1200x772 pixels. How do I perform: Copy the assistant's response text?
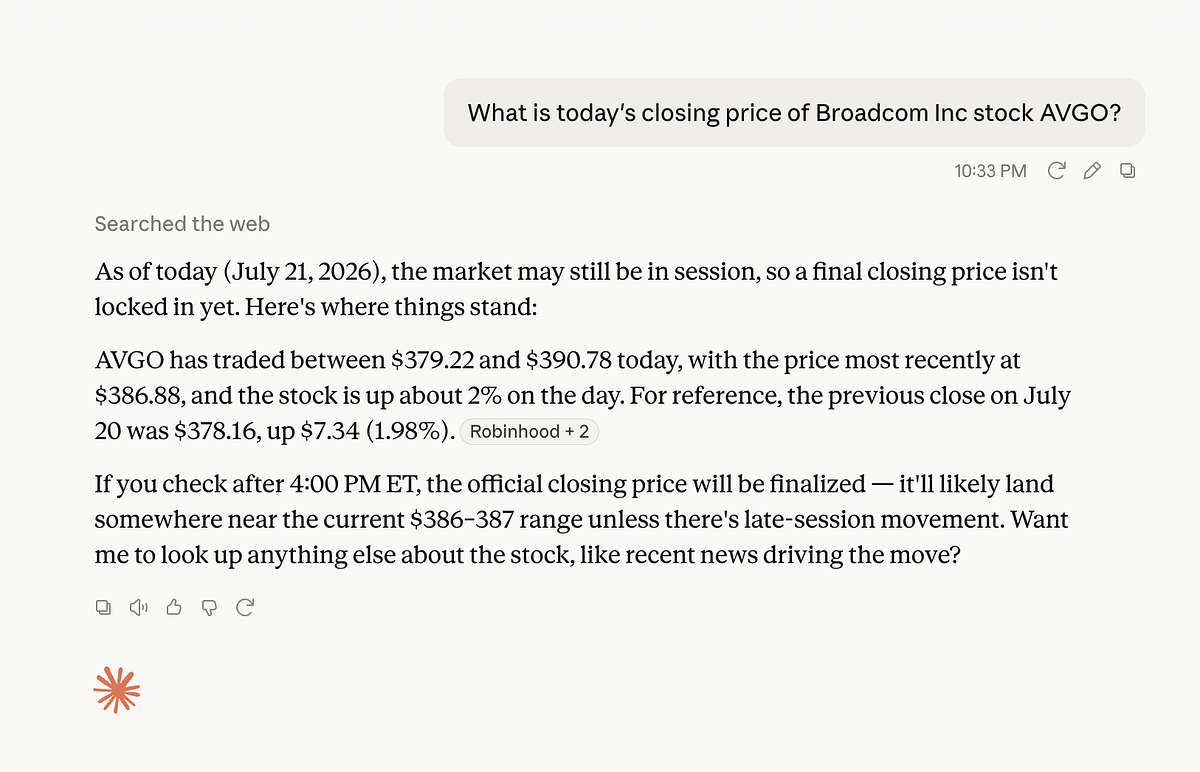pyautogui.click(x=103, y=607)
